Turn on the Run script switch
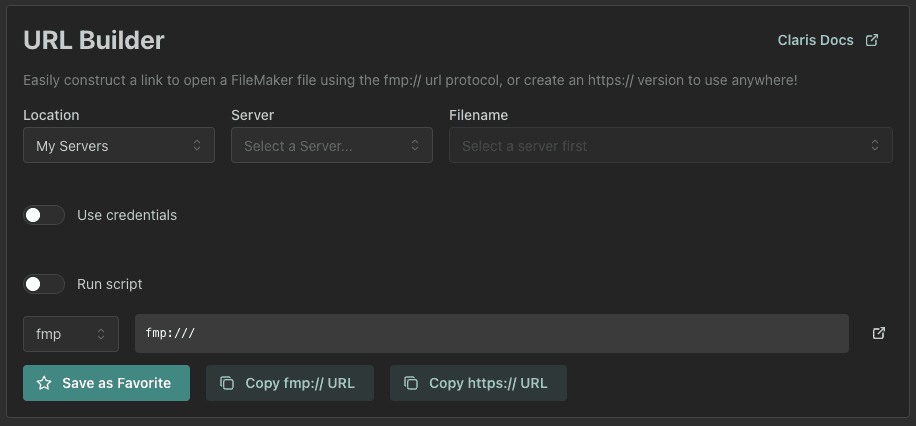Screen dimensions: 916x426 (x=44, y=284)
